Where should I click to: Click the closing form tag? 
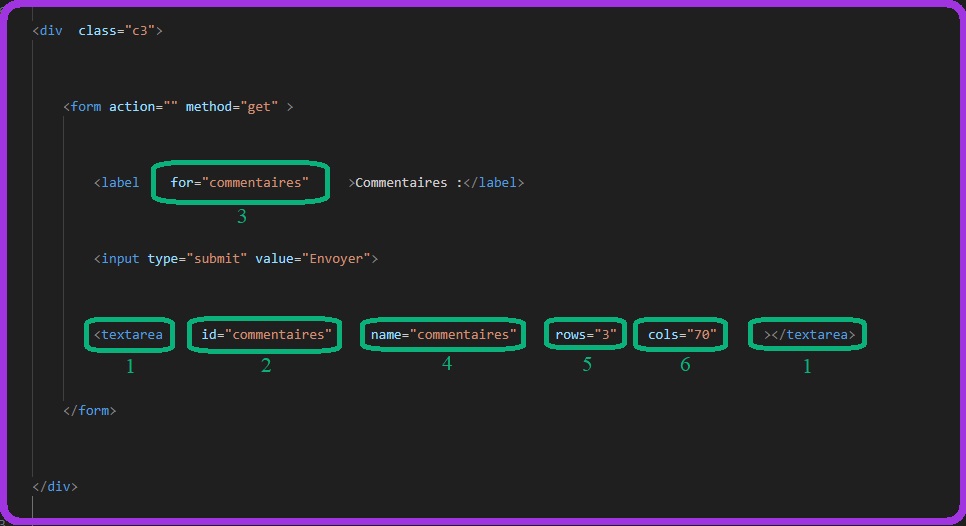89,410
